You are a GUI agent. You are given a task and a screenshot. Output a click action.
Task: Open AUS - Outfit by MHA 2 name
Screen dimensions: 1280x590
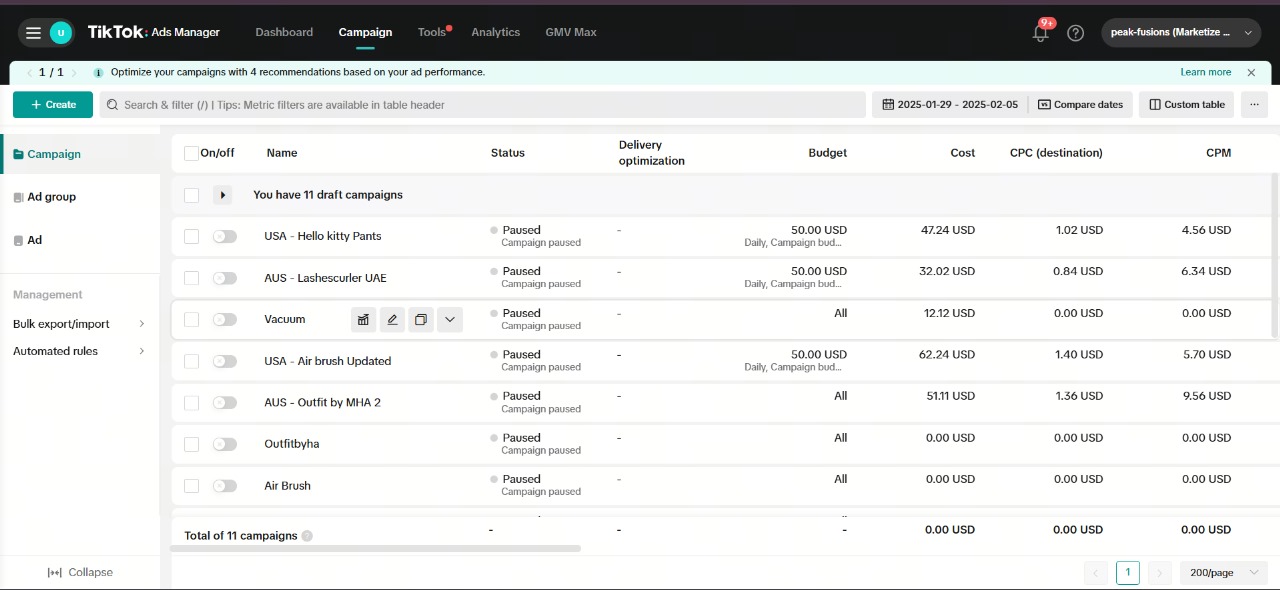click(x=322, y=402)
